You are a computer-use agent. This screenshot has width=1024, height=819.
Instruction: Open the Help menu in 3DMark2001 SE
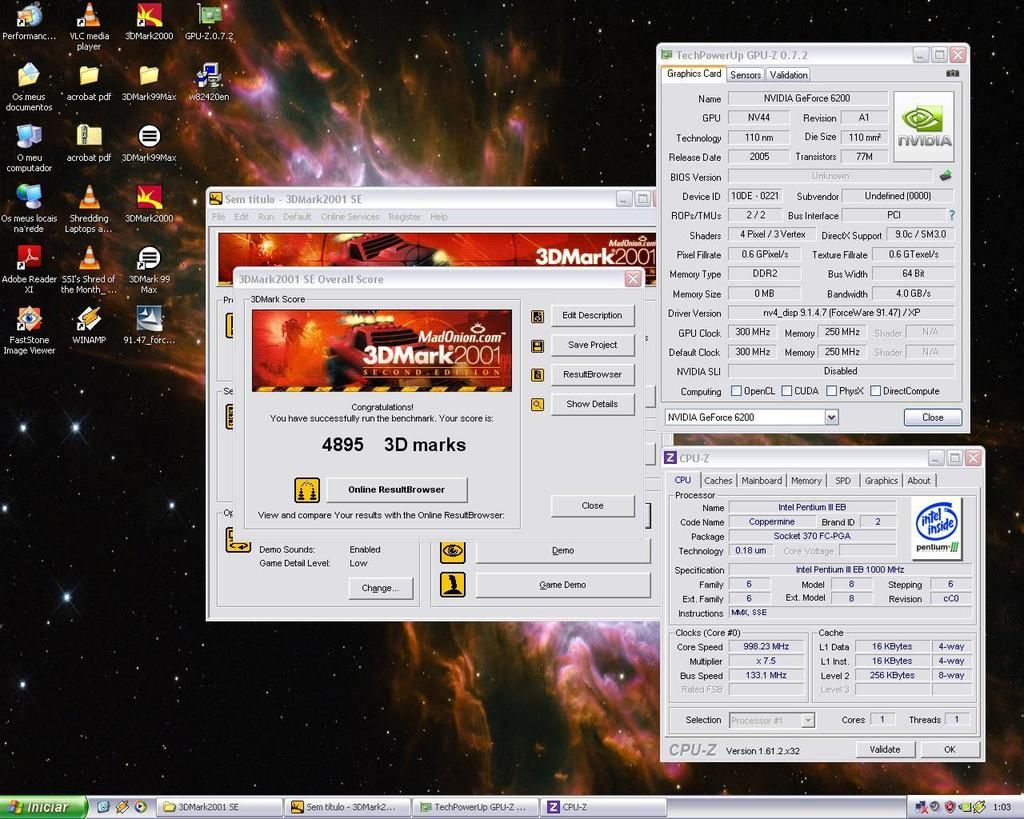(x=439, y=217)
